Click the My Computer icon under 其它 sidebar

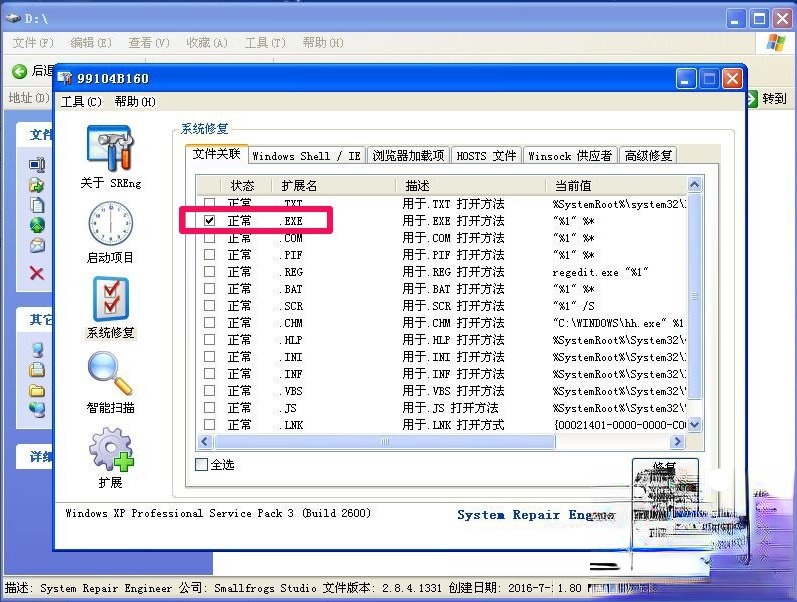(x=37, y=350)
